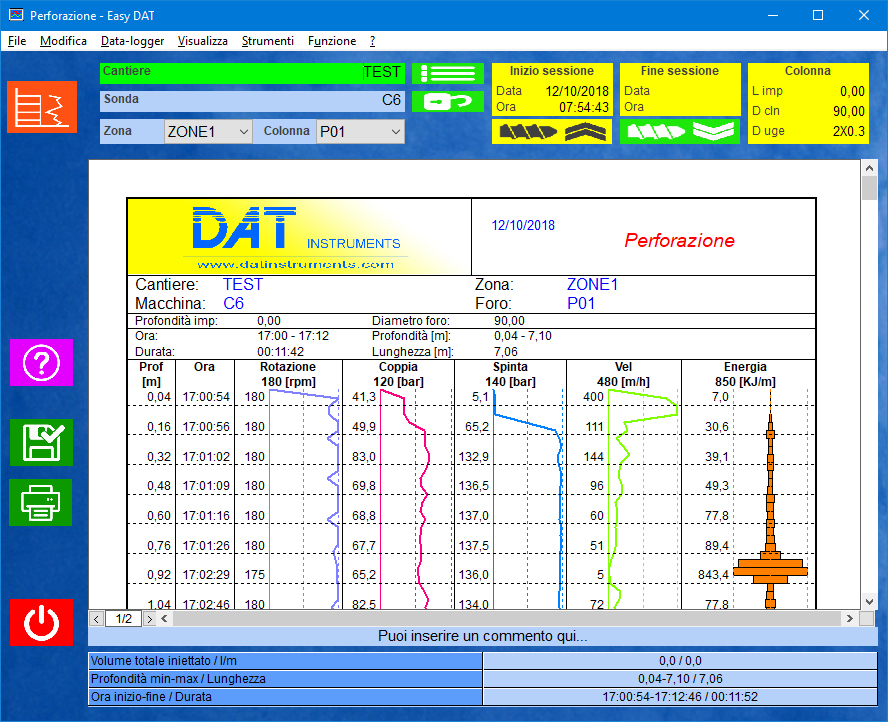888x722 pixels.
Task: Save the report with the green save icon
Action: (41, 443)
